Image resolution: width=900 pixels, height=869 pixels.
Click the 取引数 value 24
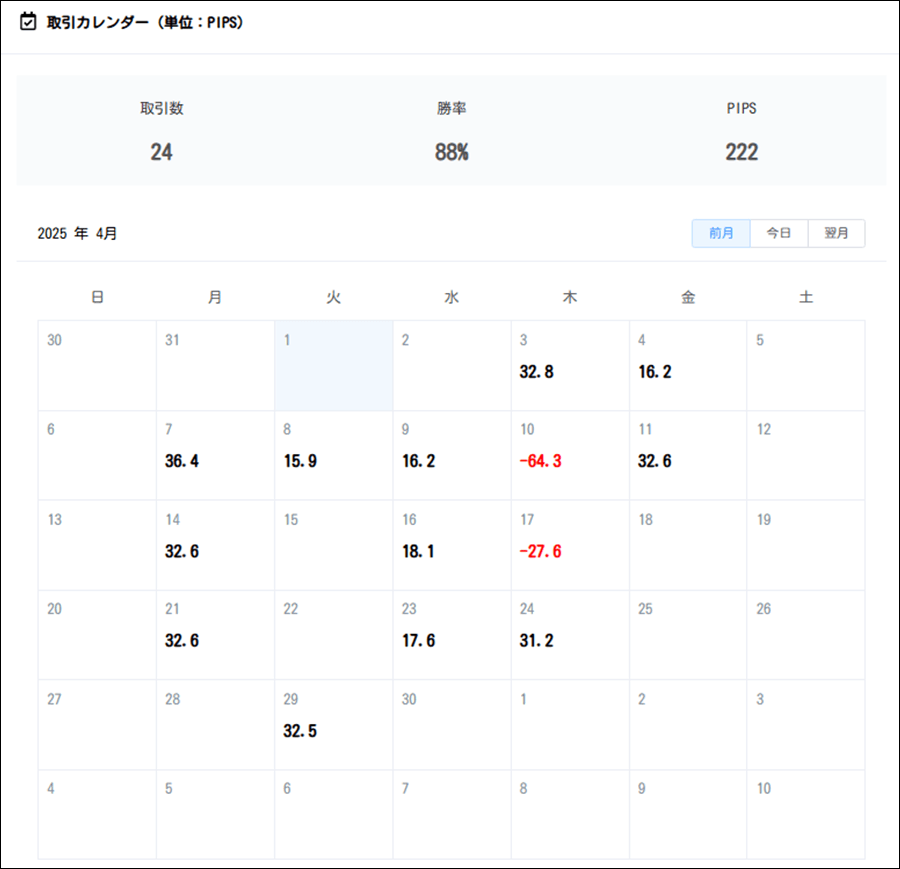pos(161,152)
